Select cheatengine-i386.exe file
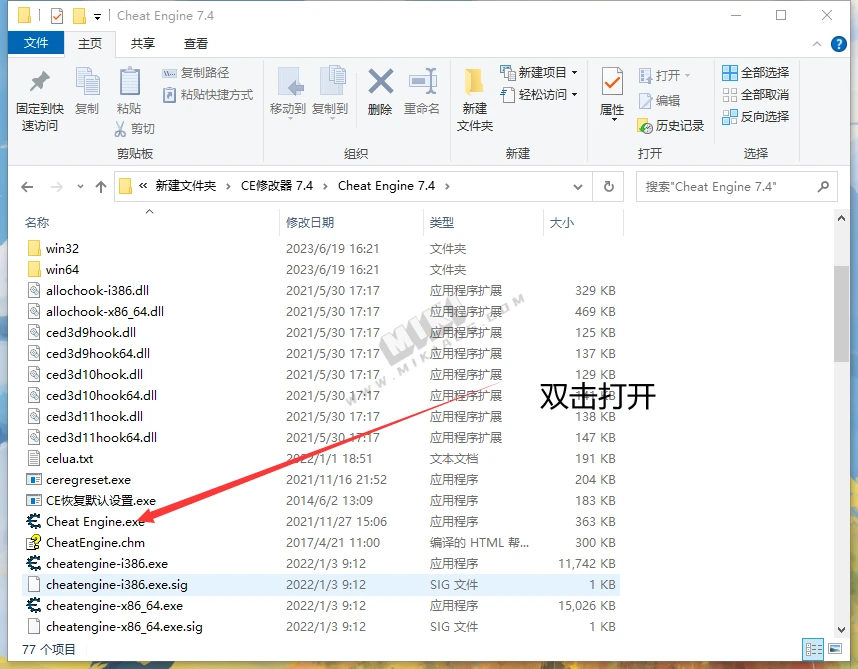 tap(321, 563)
